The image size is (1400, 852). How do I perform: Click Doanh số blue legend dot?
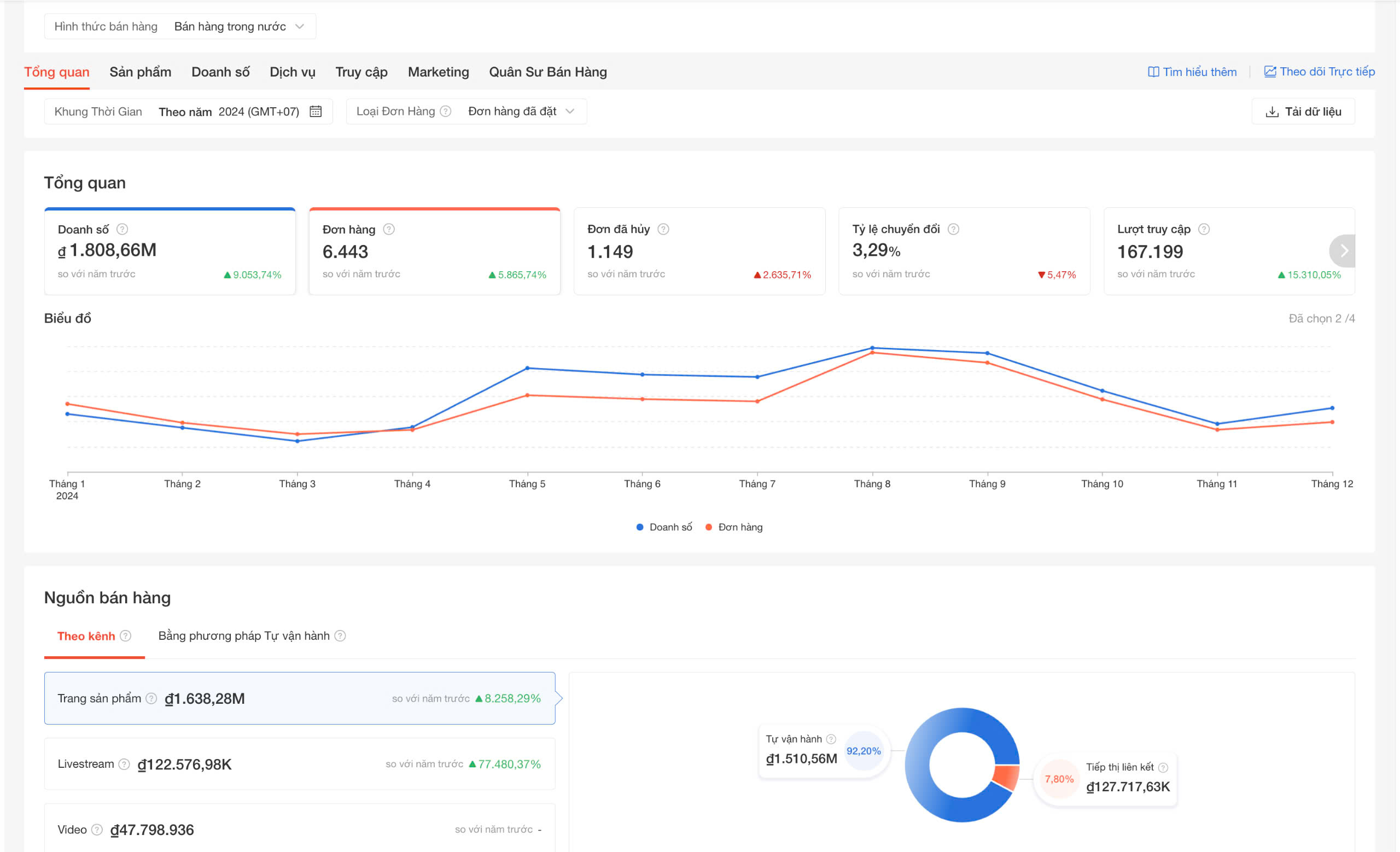640,527
